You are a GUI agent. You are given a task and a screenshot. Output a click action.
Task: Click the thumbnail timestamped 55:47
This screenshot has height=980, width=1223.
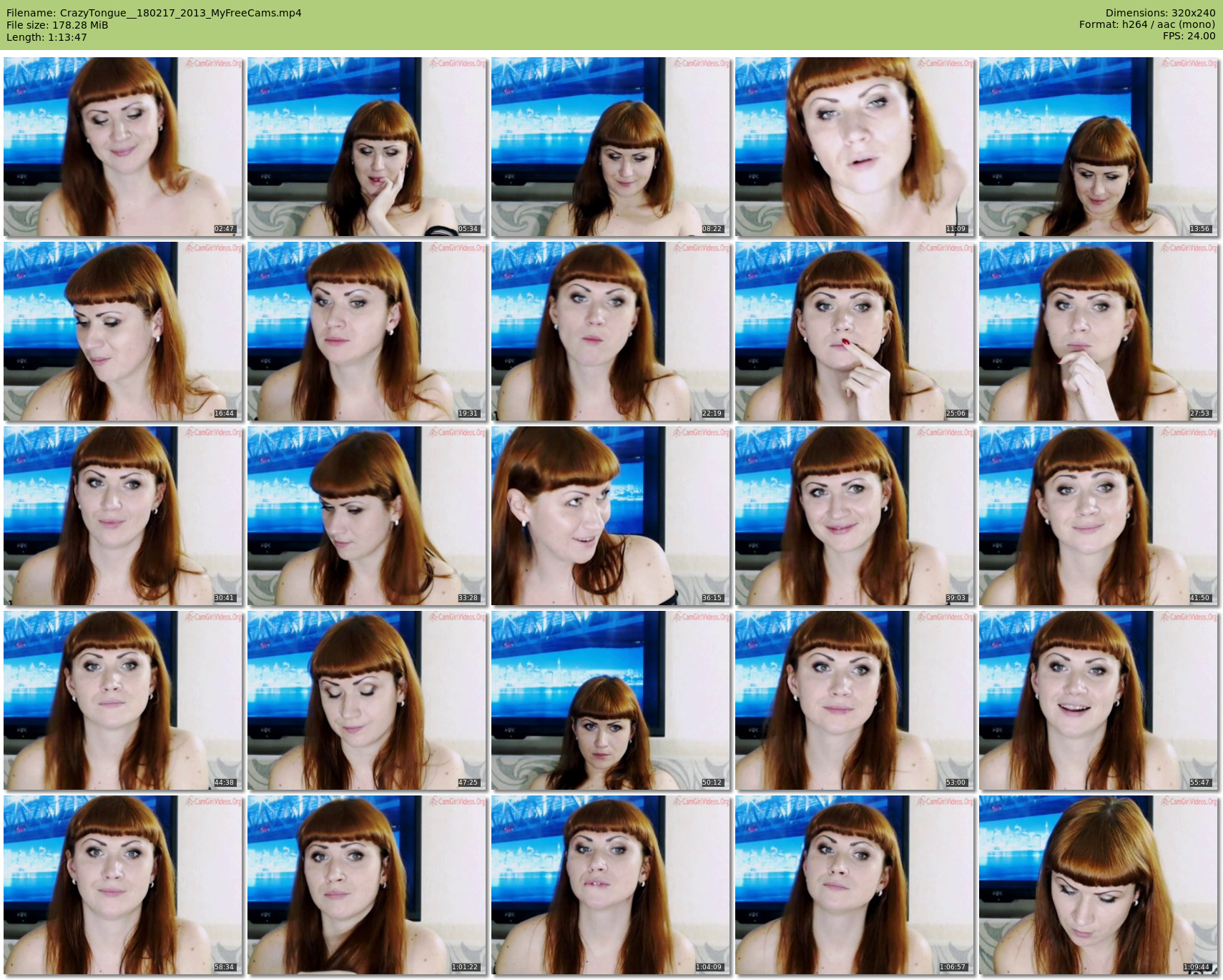(1099, 700)
